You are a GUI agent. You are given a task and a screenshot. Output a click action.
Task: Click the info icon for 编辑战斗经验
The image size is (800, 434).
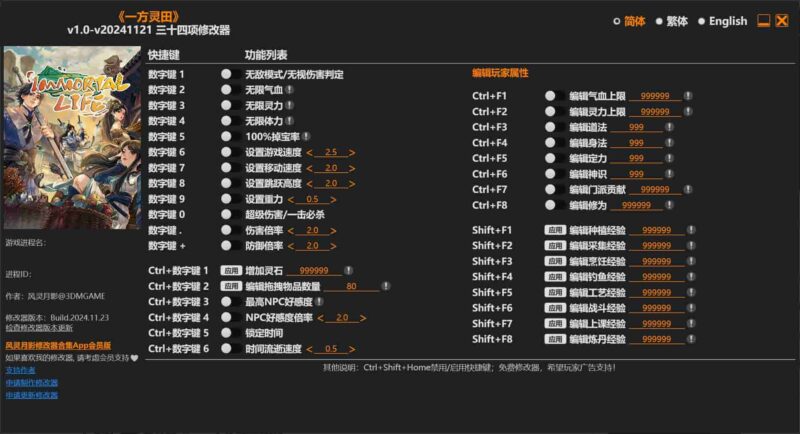tap(691, 308)
